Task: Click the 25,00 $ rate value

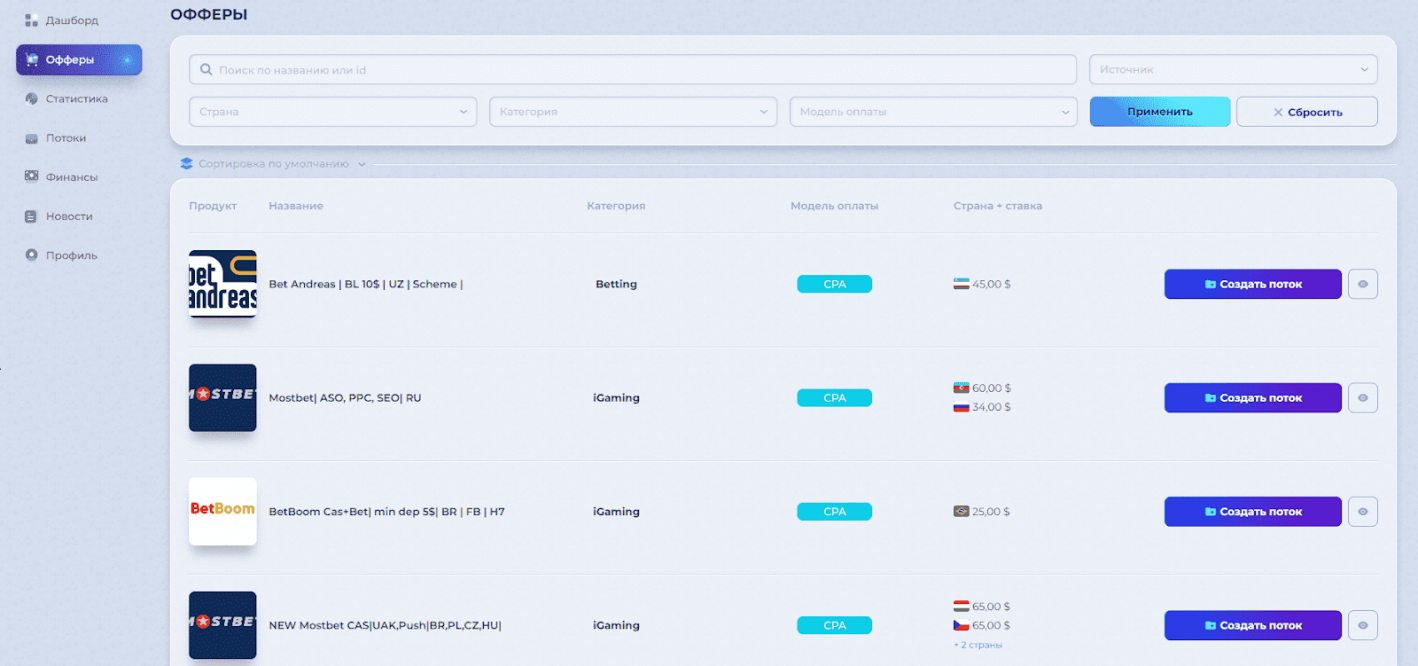Action: click(x=991, y=511)
